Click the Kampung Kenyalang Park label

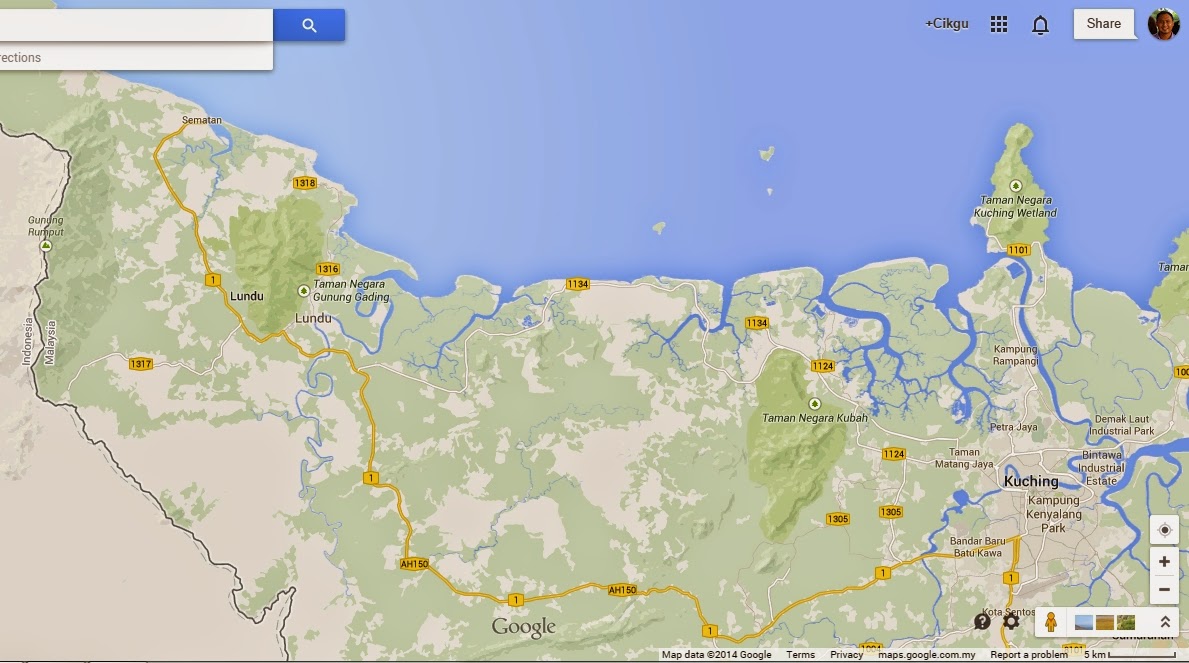1053,514
